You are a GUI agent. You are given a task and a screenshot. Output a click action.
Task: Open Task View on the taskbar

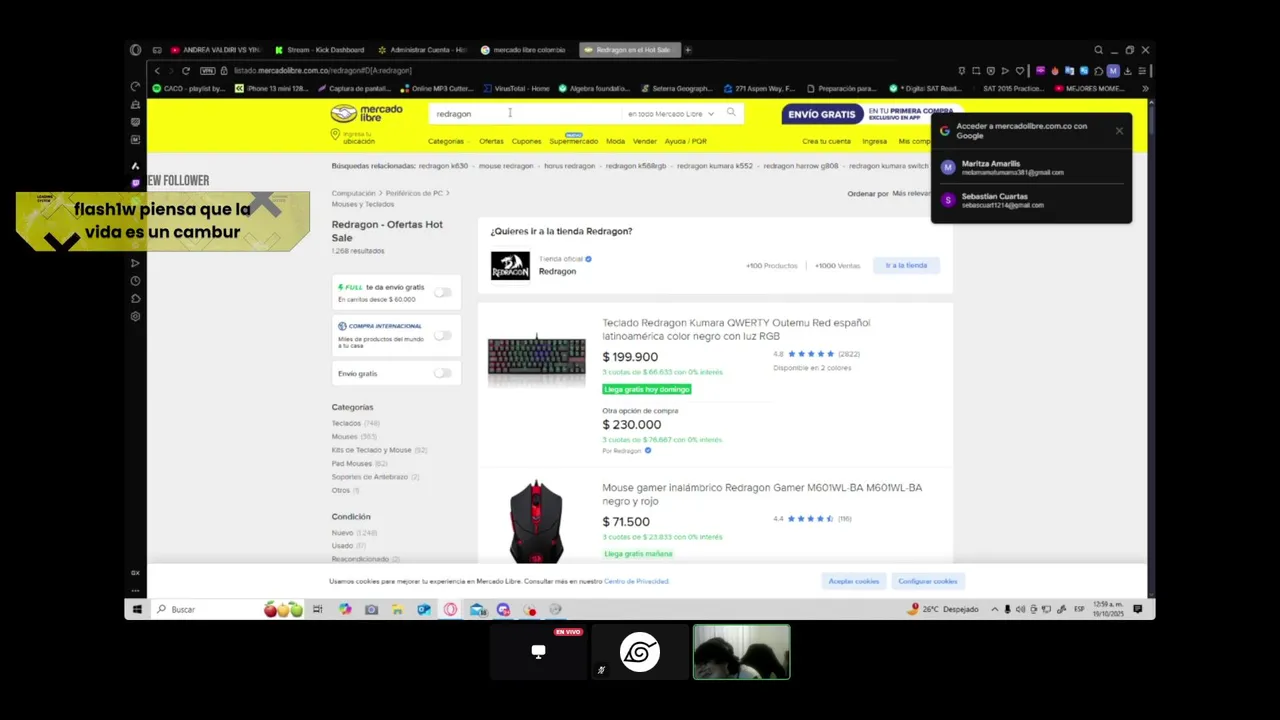coord(317,609)
